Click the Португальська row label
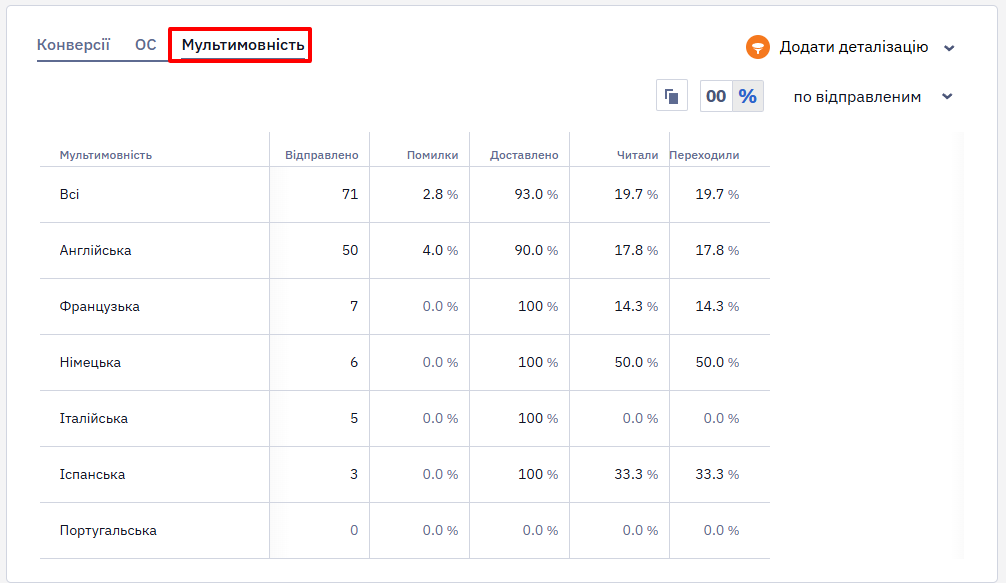Viewport: 1006px width, 583px height. pos(108,530)
